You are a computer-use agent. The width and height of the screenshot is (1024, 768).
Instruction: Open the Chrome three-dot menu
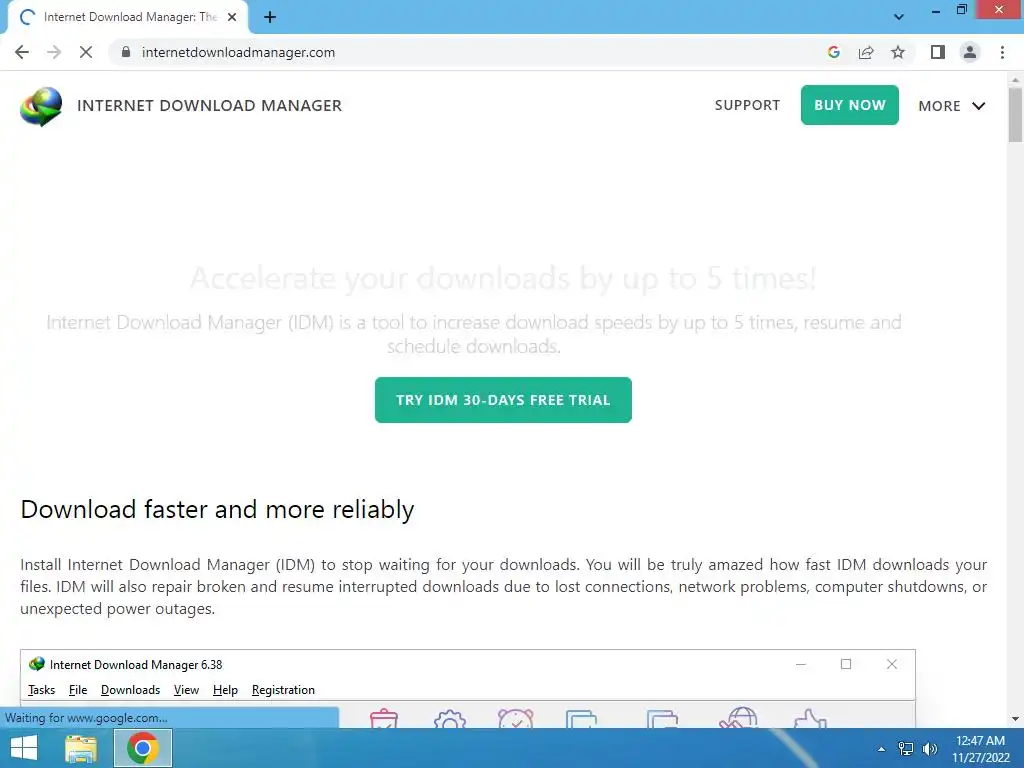1002,52
